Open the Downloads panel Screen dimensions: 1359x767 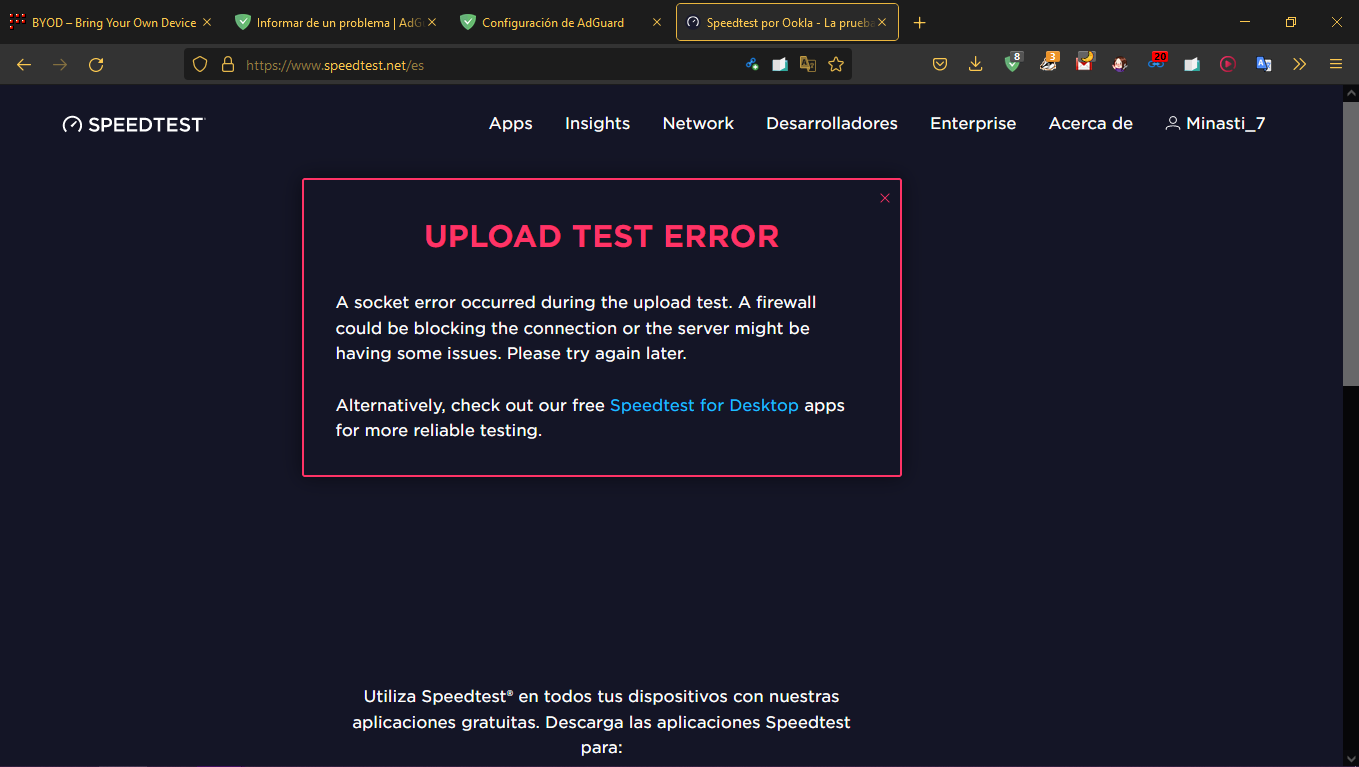pyautogui.click(x=976, y=64)
